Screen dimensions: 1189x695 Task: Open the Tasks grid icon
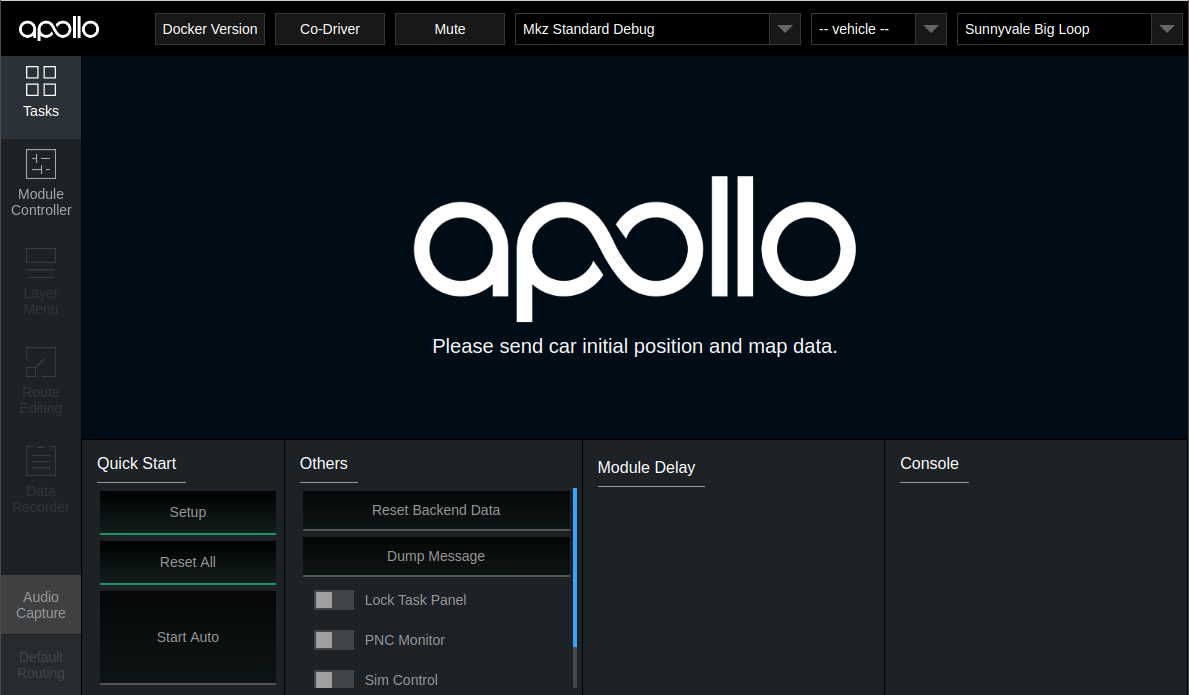coord(41,81)
